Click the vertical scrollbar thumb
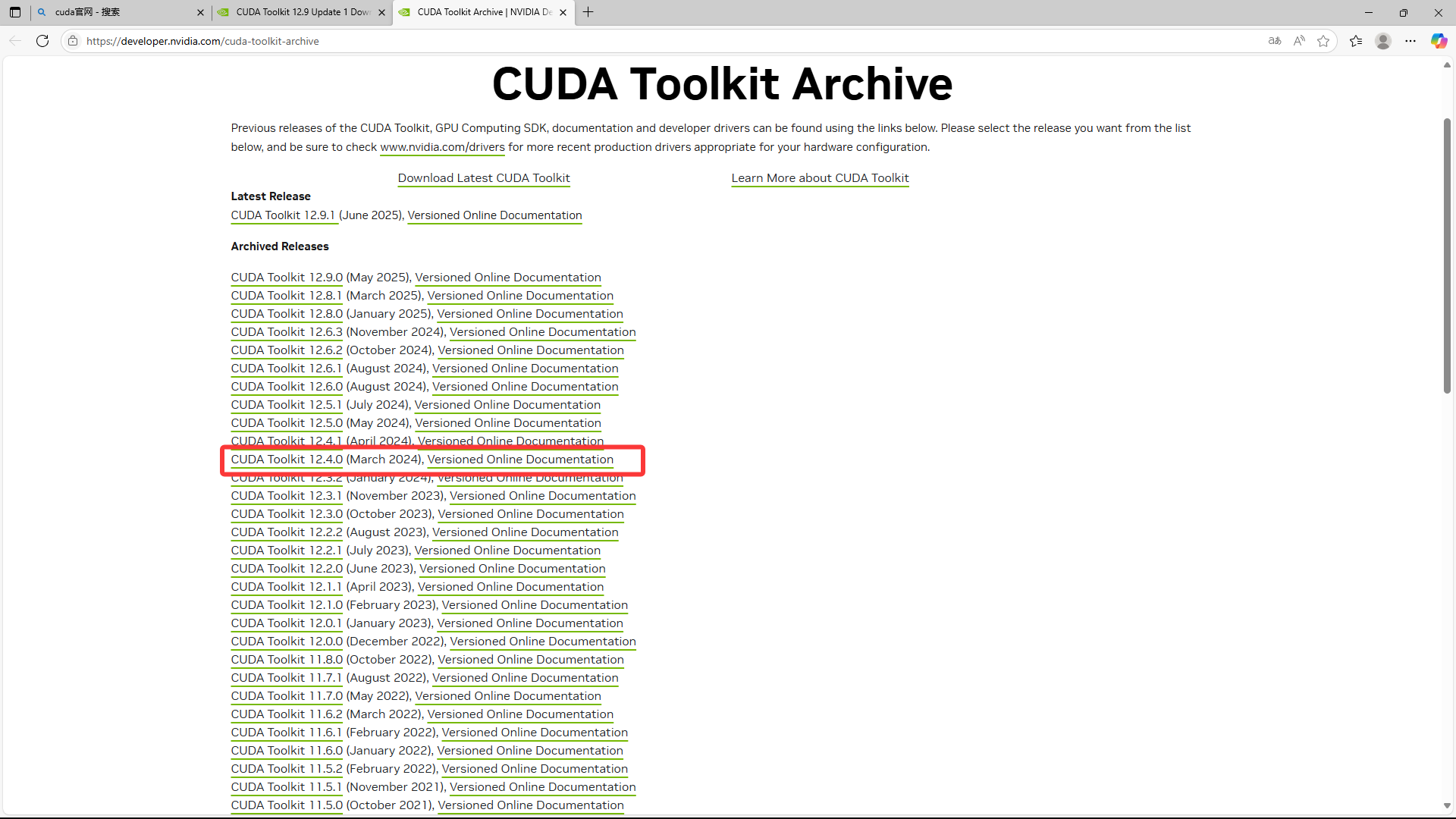The height and width of the screenshot is (819, 1456). (1447, 256)
